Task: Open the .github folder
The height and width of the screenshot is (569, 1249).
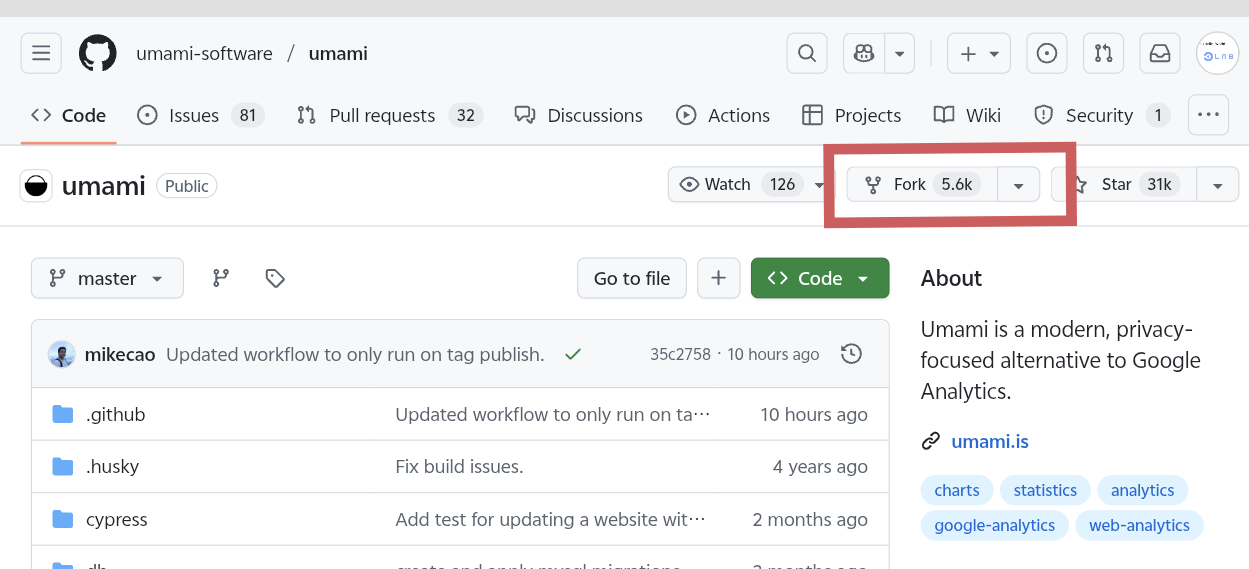Action: pos(115,414)
